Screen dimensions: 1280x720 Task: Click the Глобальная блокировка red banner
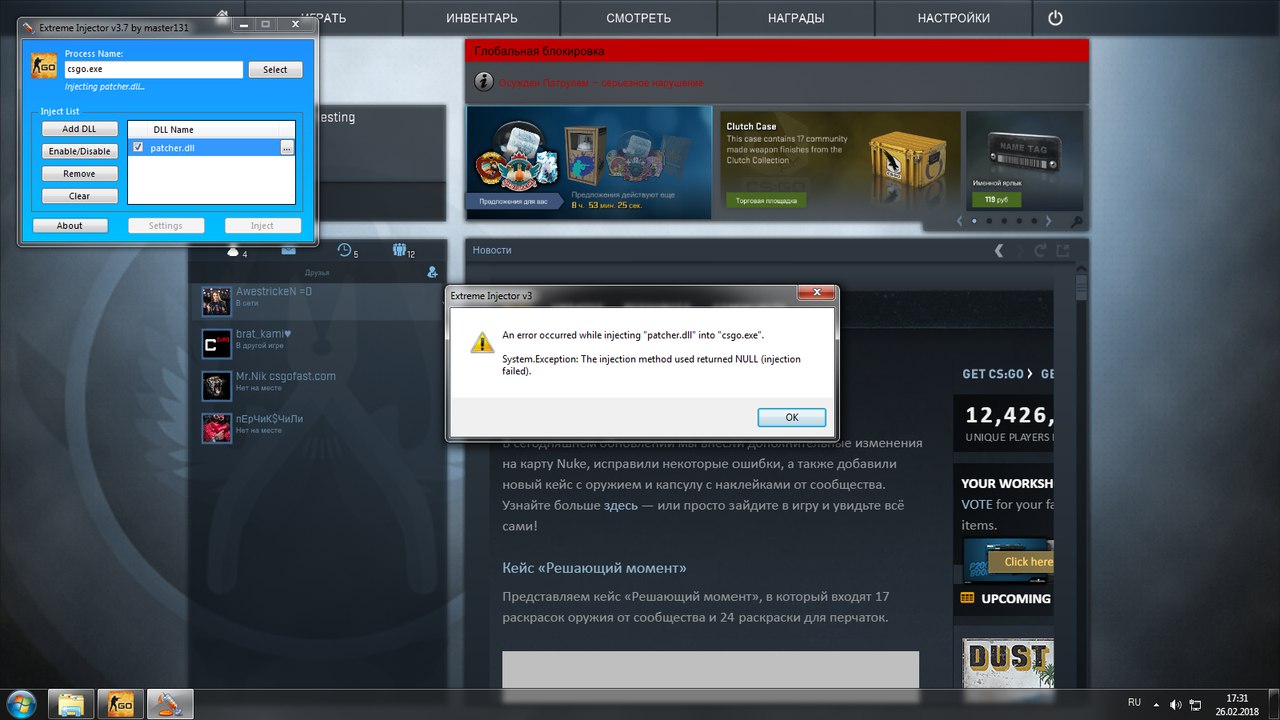click(x=776, y=51)
